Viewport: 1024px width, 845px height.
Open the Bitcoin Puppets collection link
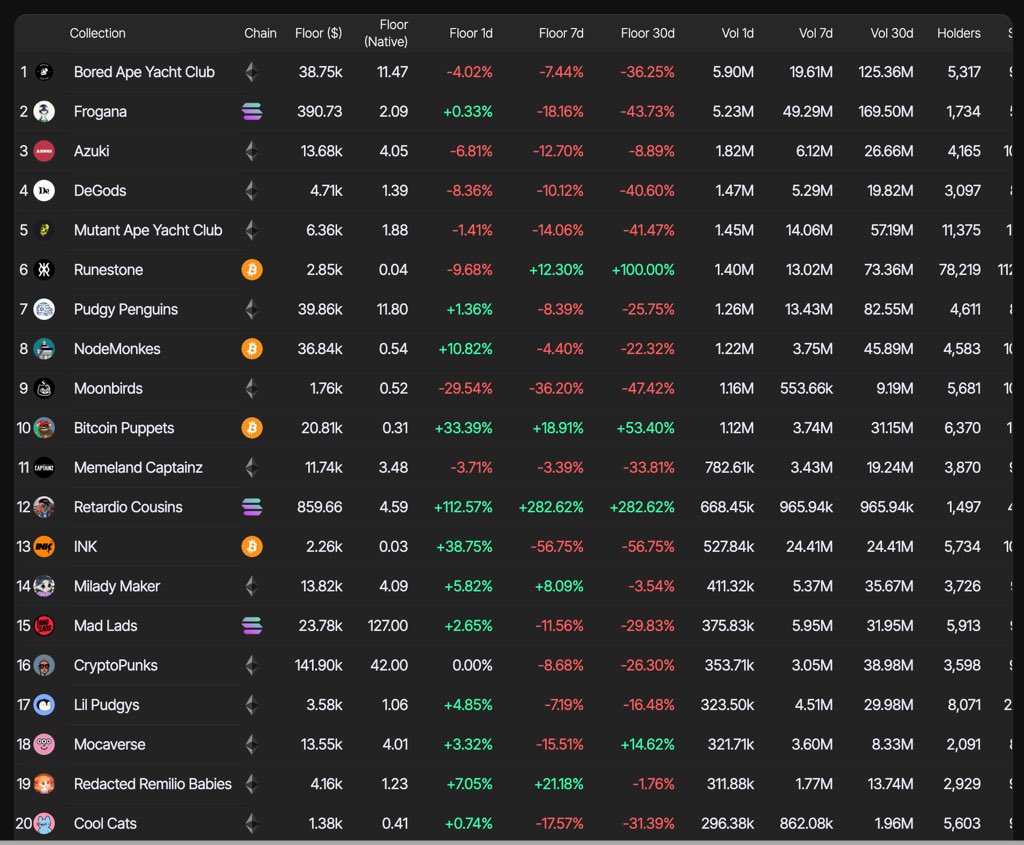click(124, 428)
